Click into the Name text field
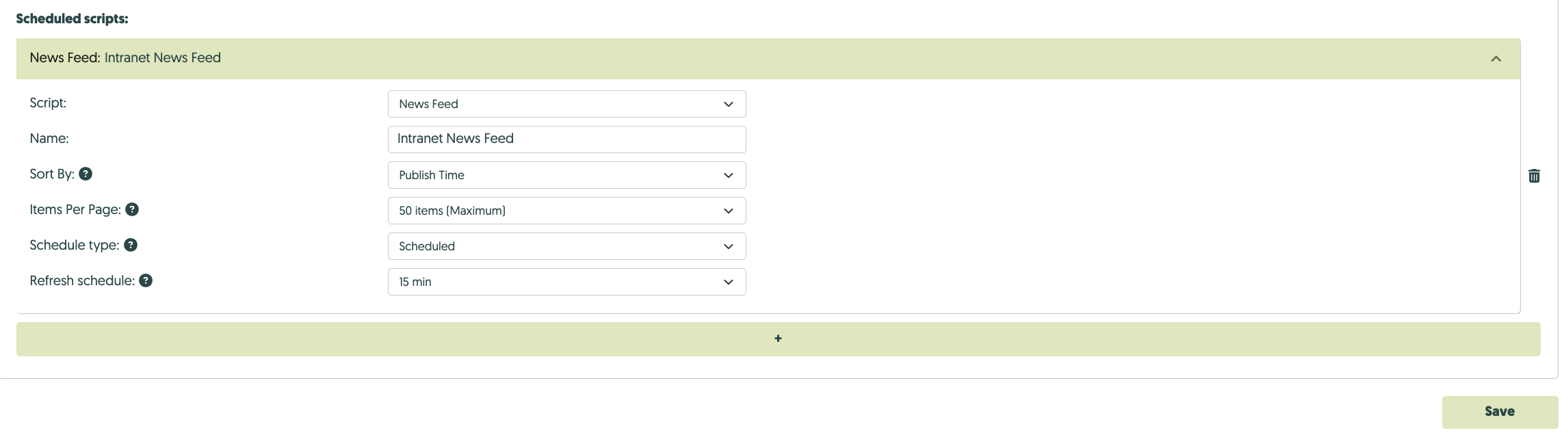The width and height of the screenshot is (1568, 435). pos(566,139)
